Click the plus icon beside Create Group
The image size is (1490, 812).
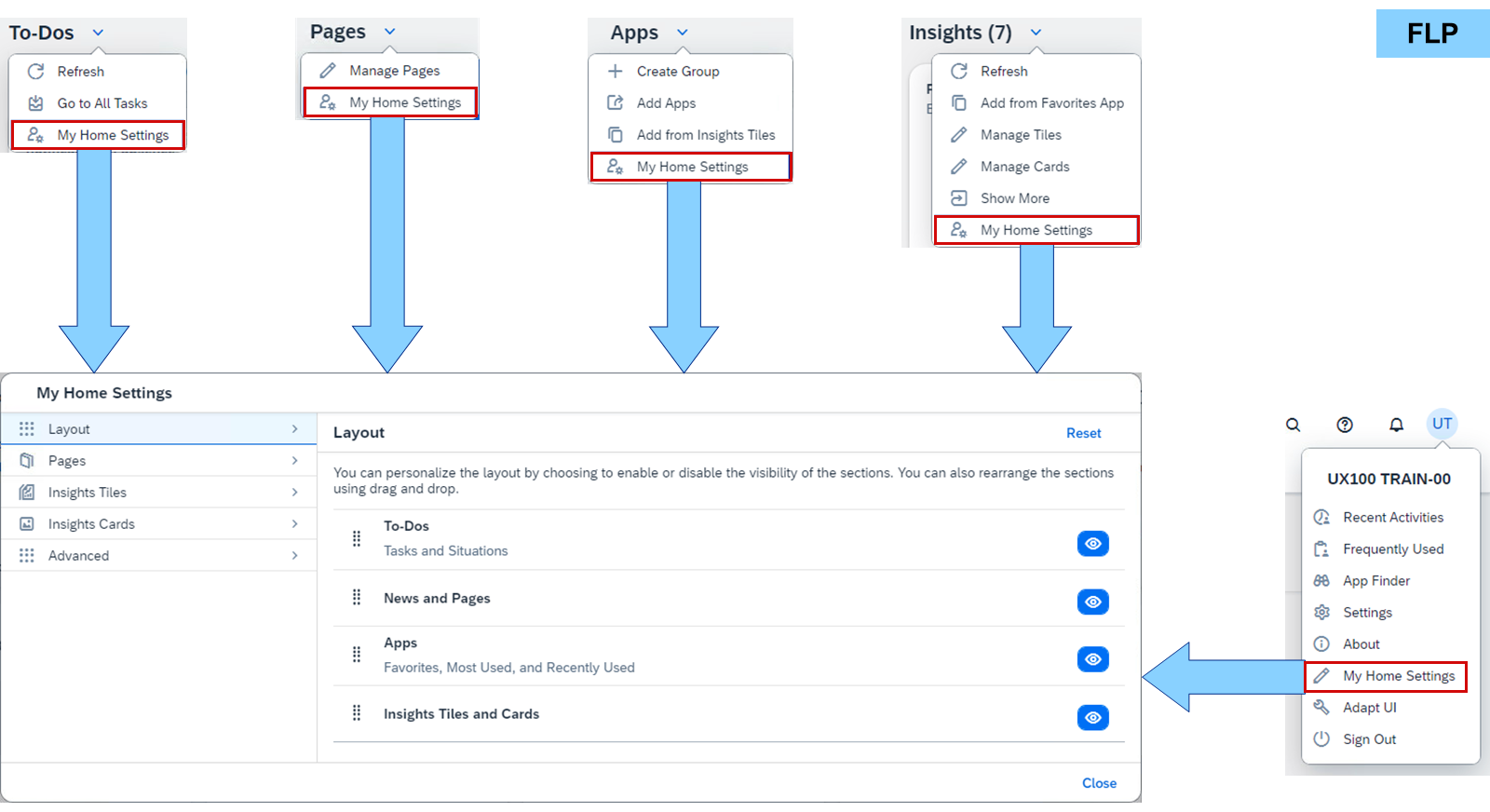[616, 71]
